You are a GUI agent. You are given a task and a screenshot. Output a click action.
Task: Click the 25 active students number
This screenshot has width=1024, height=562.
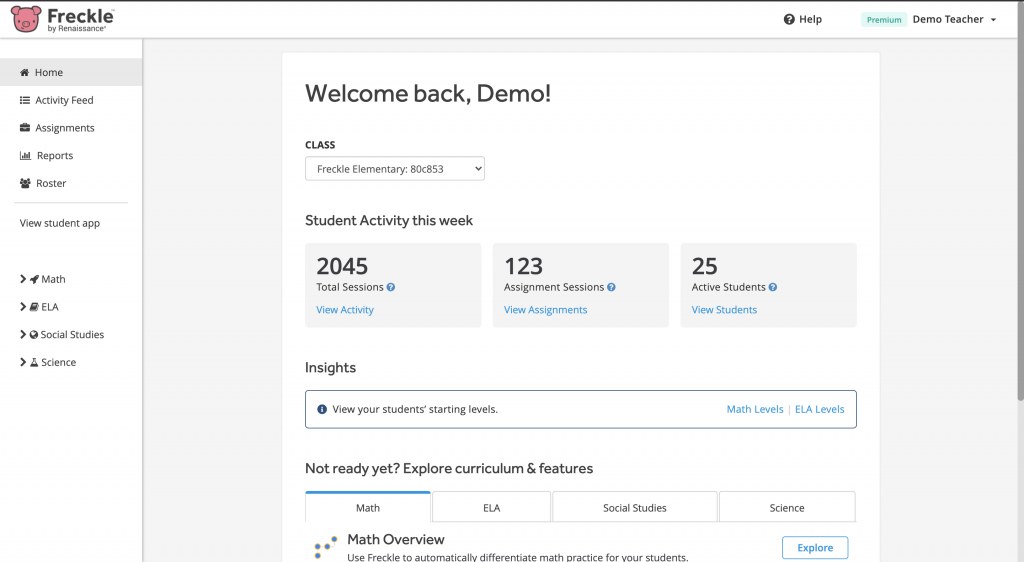click(705, 266)
